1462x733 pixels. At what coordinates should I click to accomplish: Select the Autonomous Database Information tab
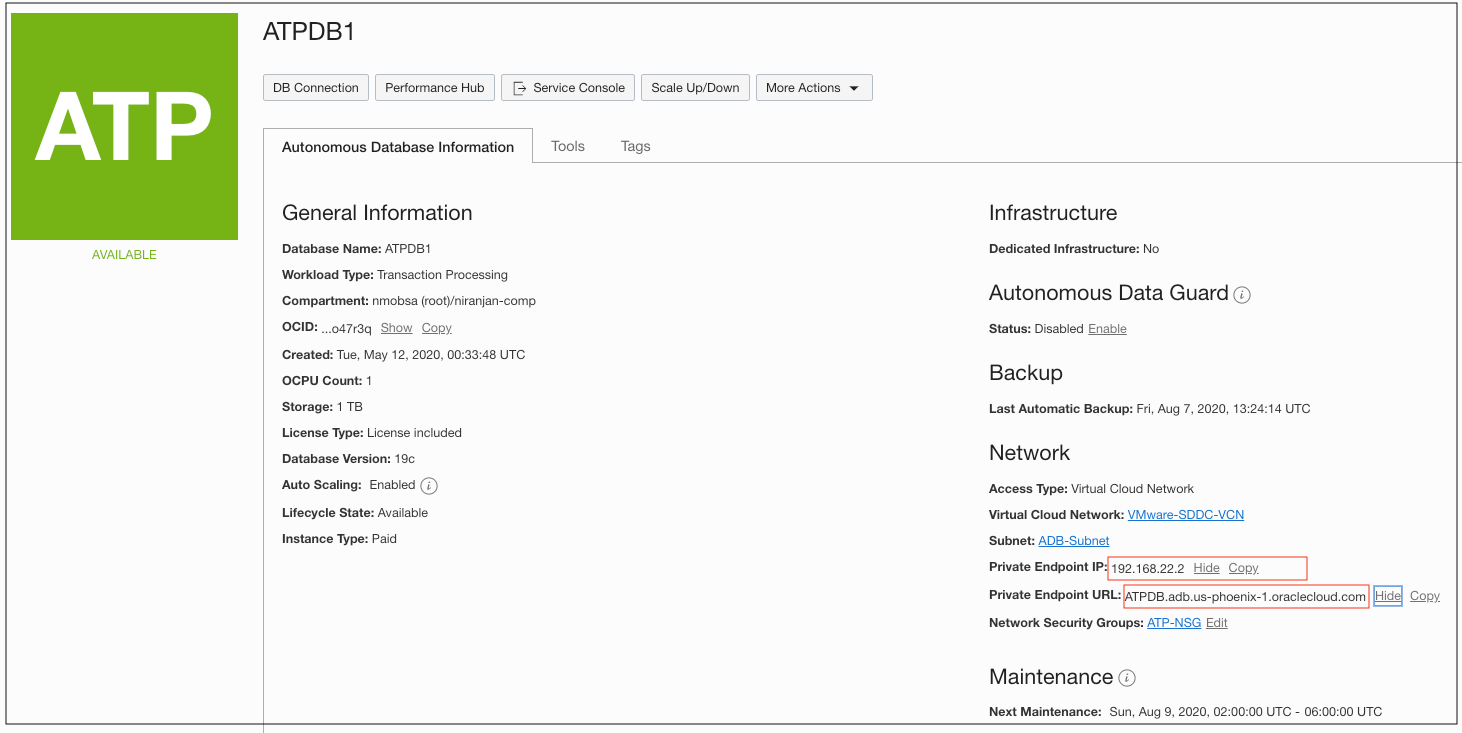398,147
